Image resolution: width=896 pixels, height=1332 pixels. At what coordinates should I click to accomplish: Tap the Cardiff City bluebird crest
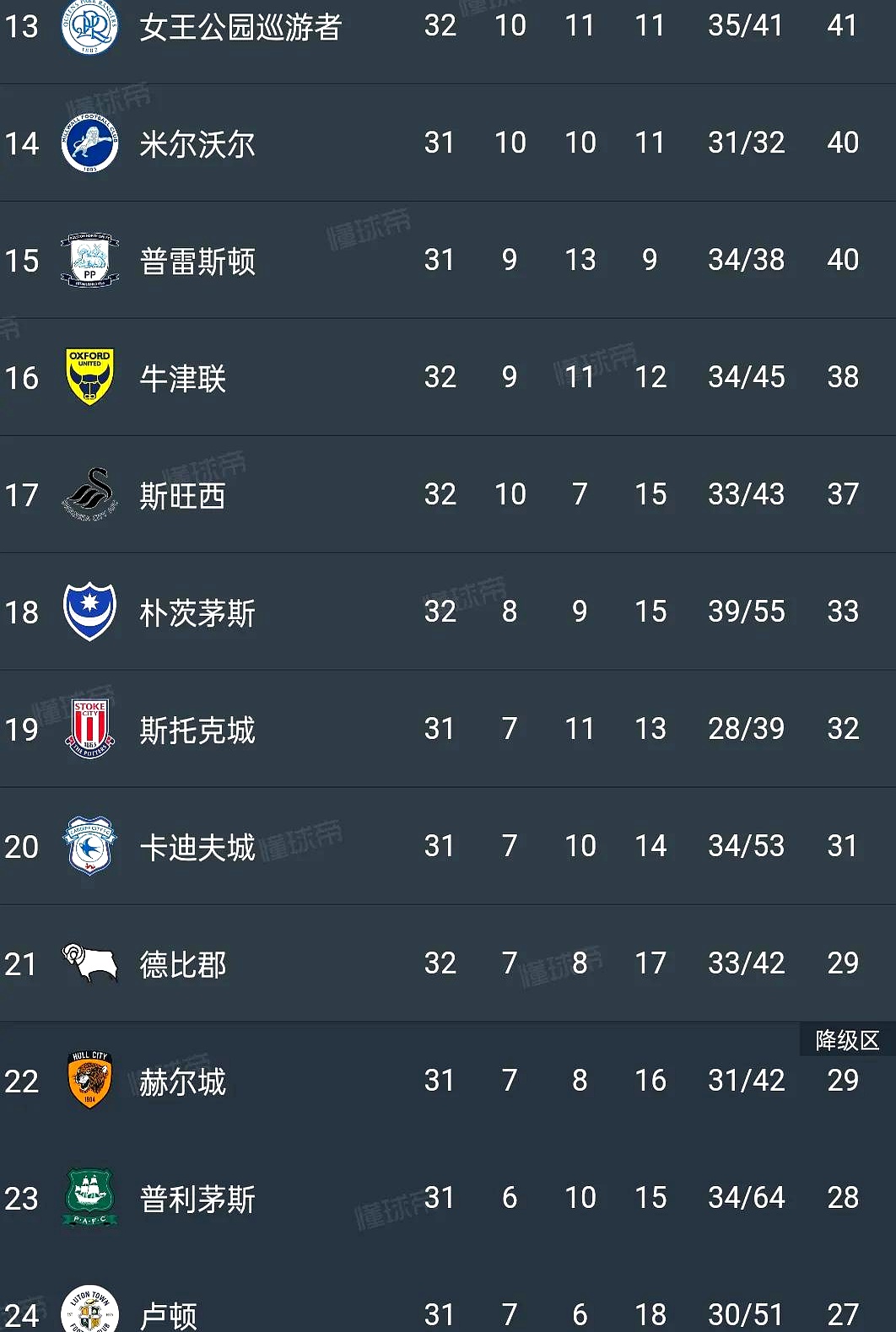tap(89, 846)
